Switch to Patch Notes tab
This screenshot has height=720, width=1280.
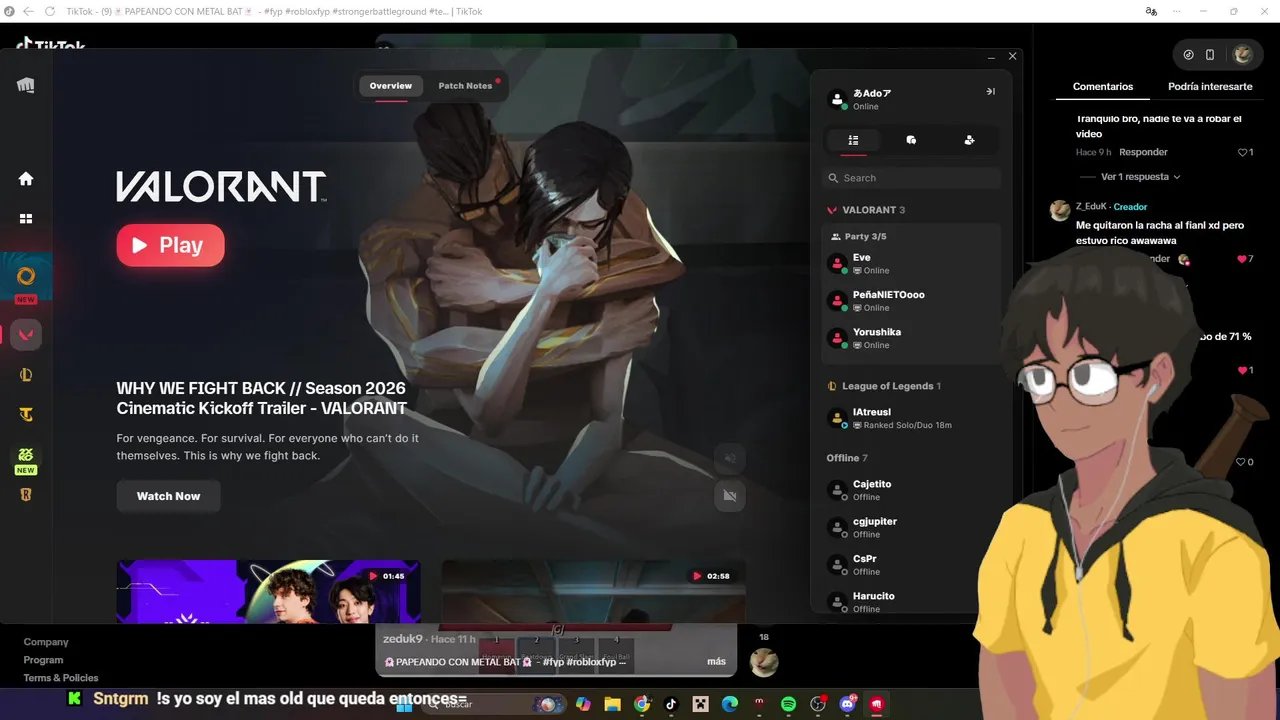tap(465, 86)
